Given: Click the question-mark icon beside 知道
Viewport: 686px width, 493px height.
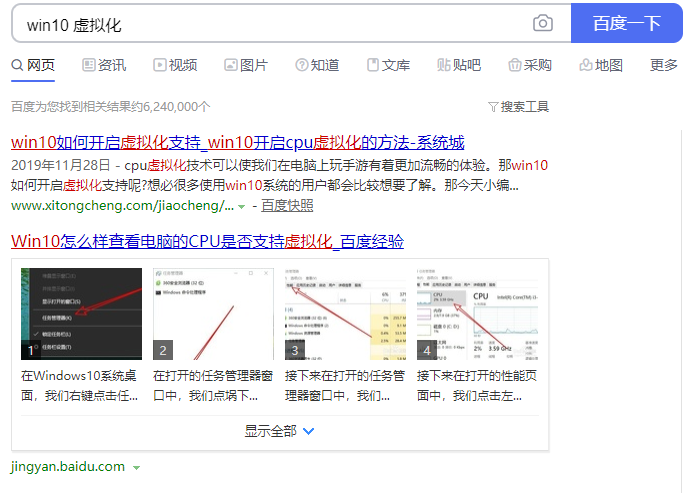Looking at the screenshot, I should point(301,65).
